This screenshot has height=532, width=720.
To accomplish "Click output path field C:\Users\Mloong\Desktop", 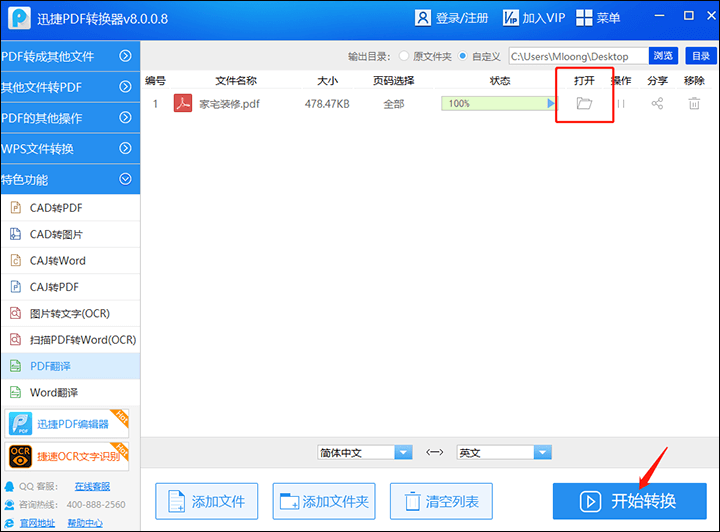I will (x=579, y=56).
